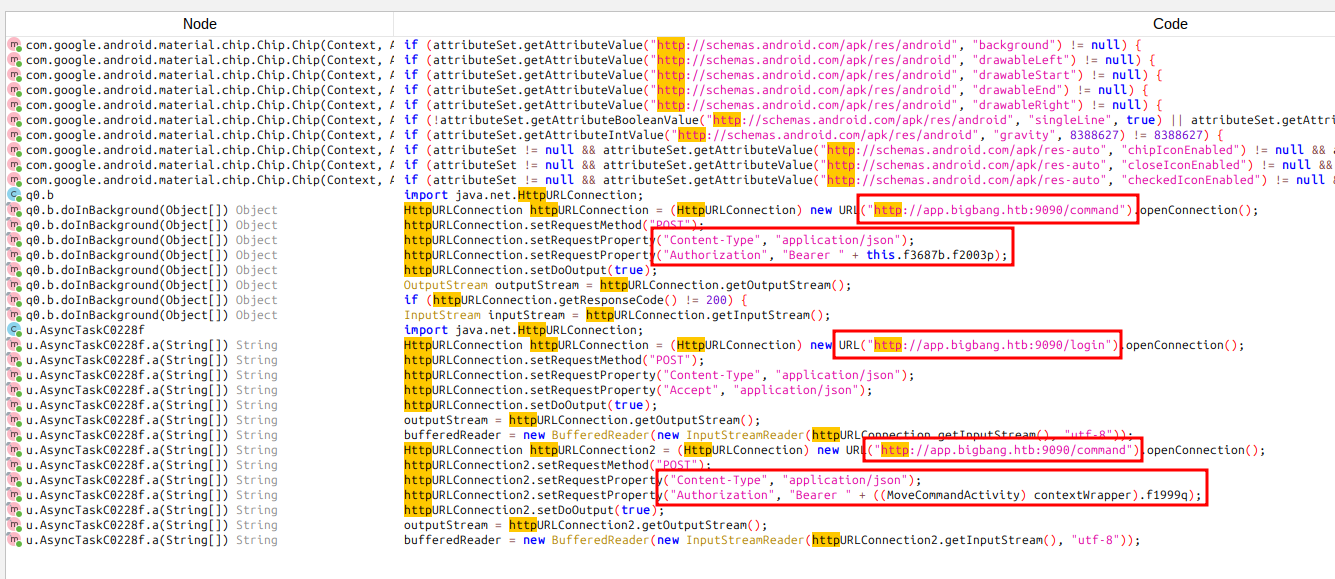Sort results by the Node column header
1335x579 pixels.
tap(199, 24)
